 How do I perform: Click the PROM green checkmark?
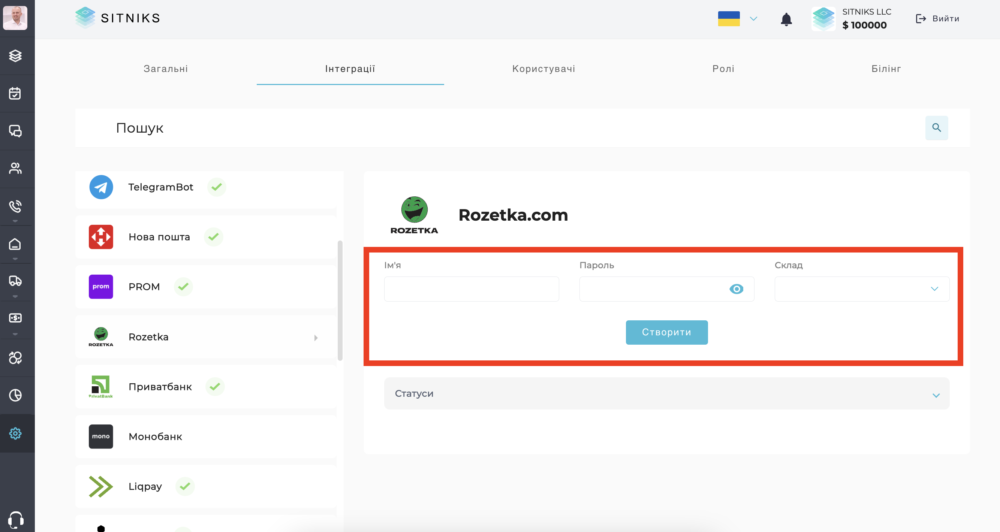[183, 286]
